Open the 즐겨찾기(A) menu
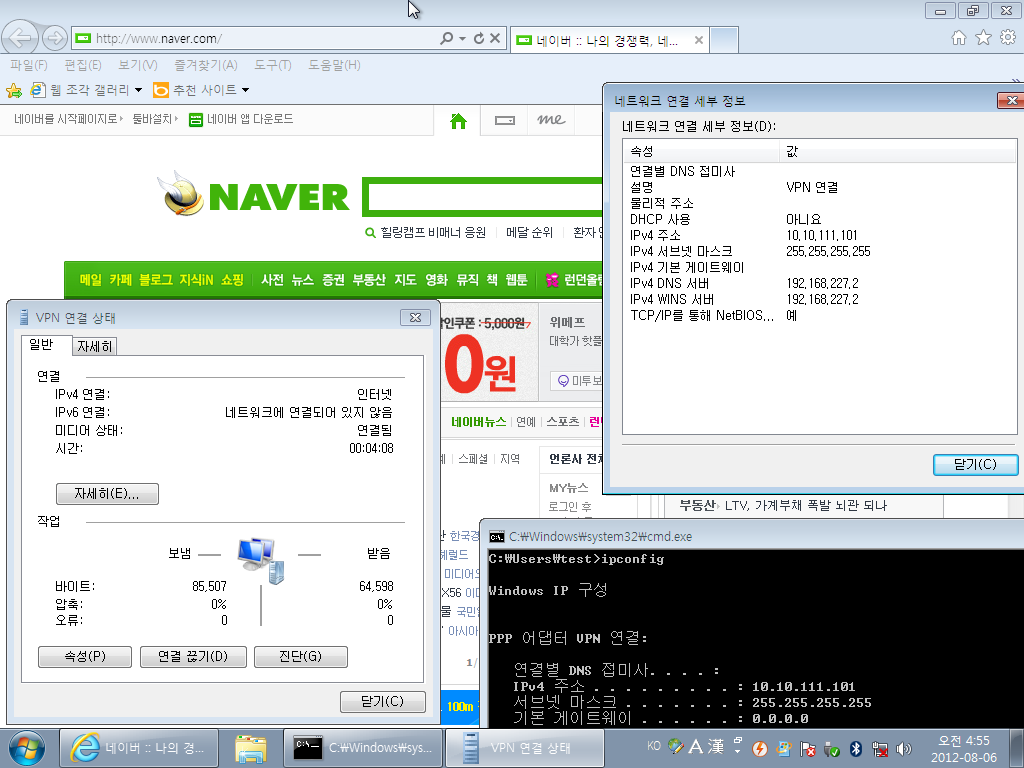Viewport: 1024px width, 768px height. (x=206, y=65)
